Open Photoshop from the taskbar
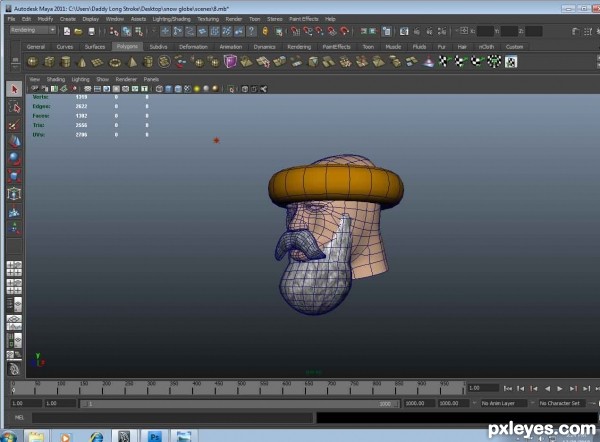 coord(154,436)
